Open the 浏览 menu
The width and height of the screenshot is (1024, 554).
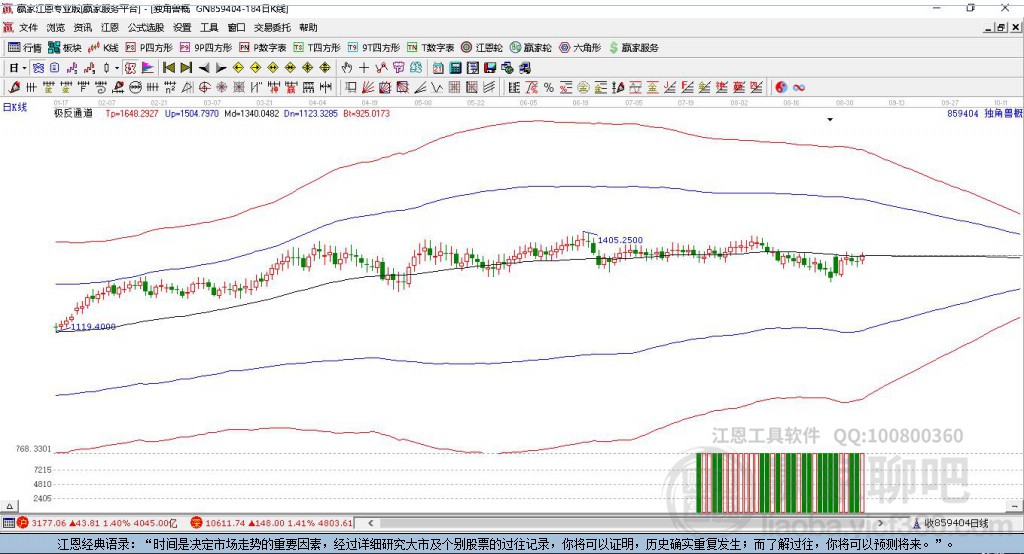(x=56, y=27)
